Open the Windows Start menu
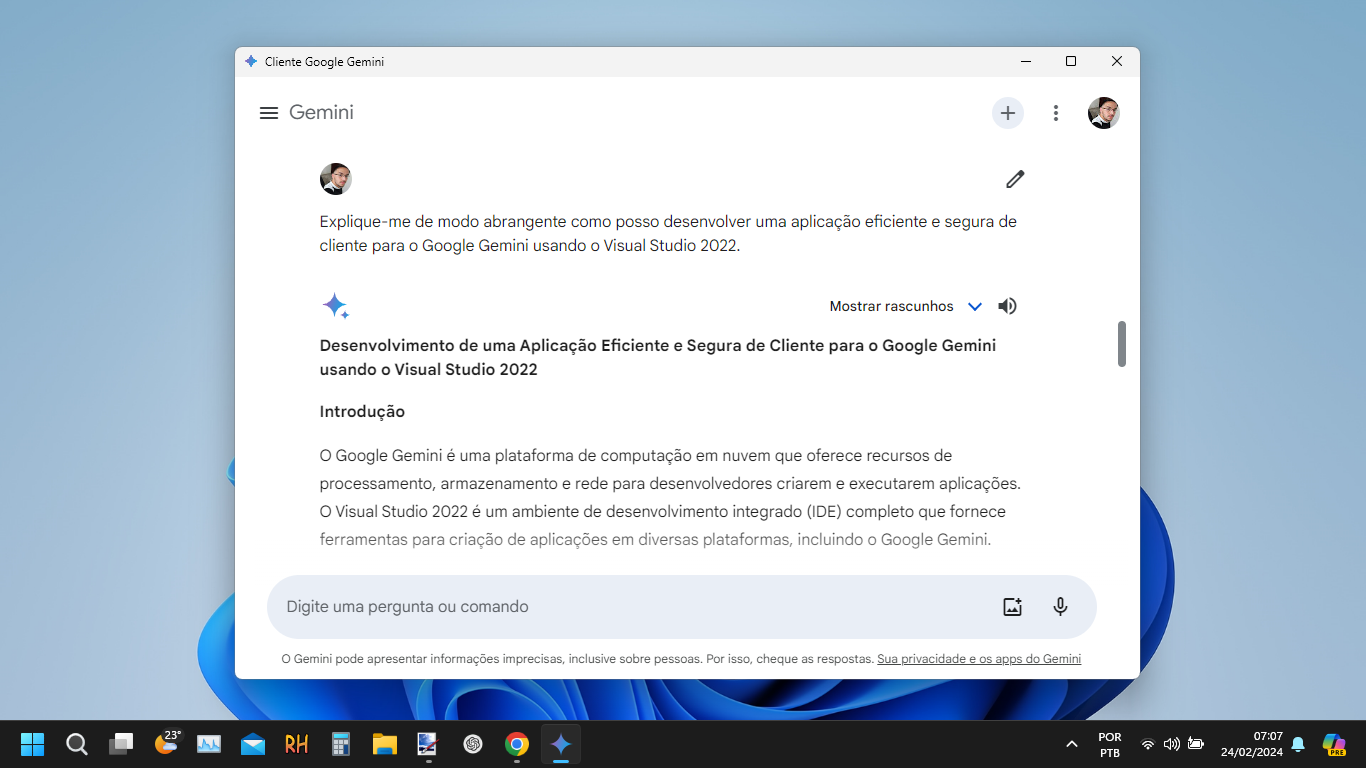 click(33, 744)
